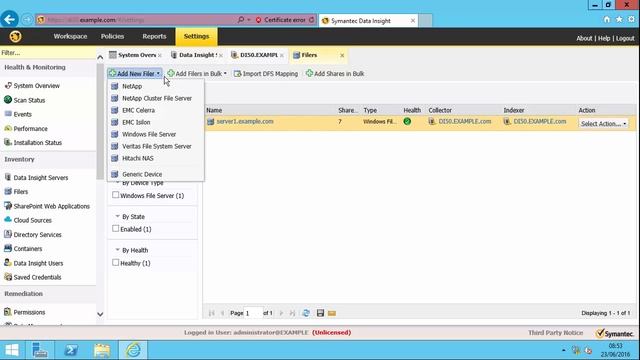This screenshot has width=640, height=360.
Task: Click DI50.EXAMPLE.com indexer link
Action: (x=540, y=122)
